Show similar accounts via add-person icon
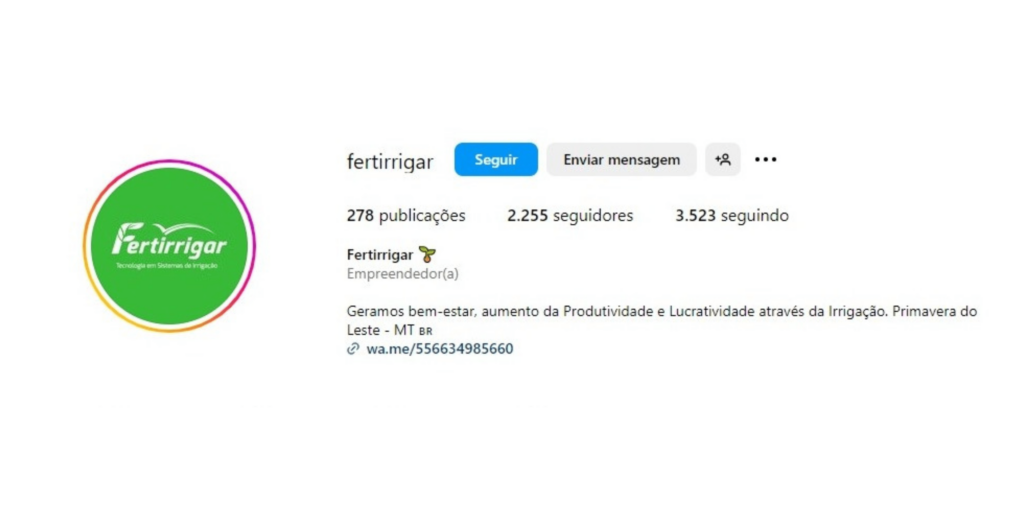The width and height of the screenshot is (1024, 512). (722, 159)
